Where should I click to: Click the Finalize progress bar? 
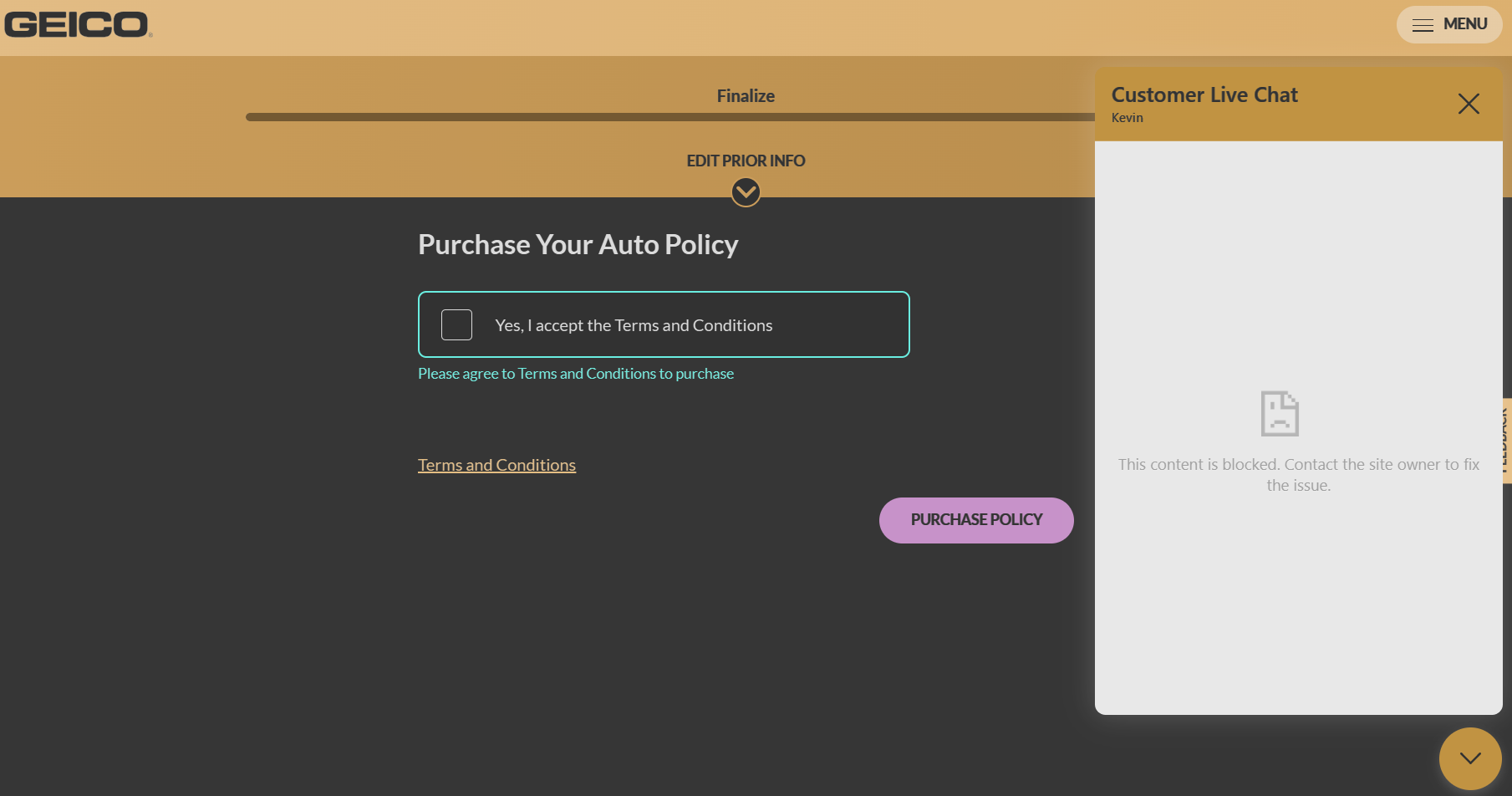click(670, 117)
